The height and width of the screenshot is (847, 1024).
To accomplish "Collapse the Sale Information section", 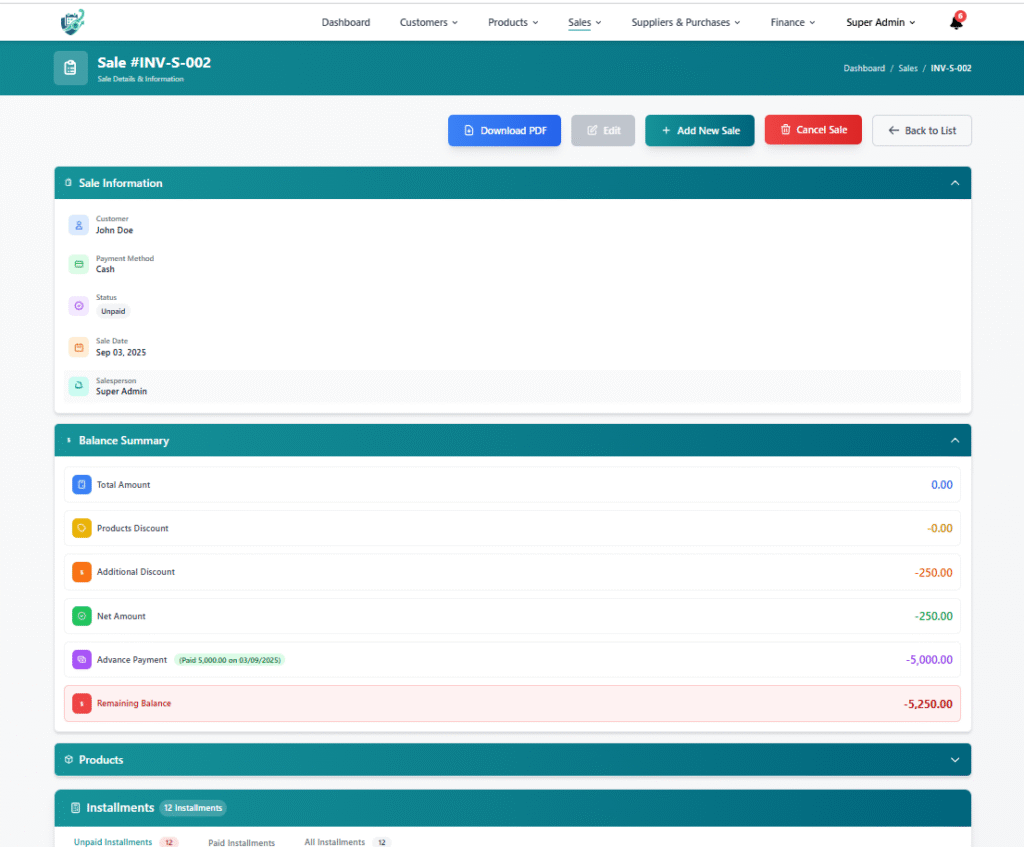I will pyautogui.click(x=954, y=183).
